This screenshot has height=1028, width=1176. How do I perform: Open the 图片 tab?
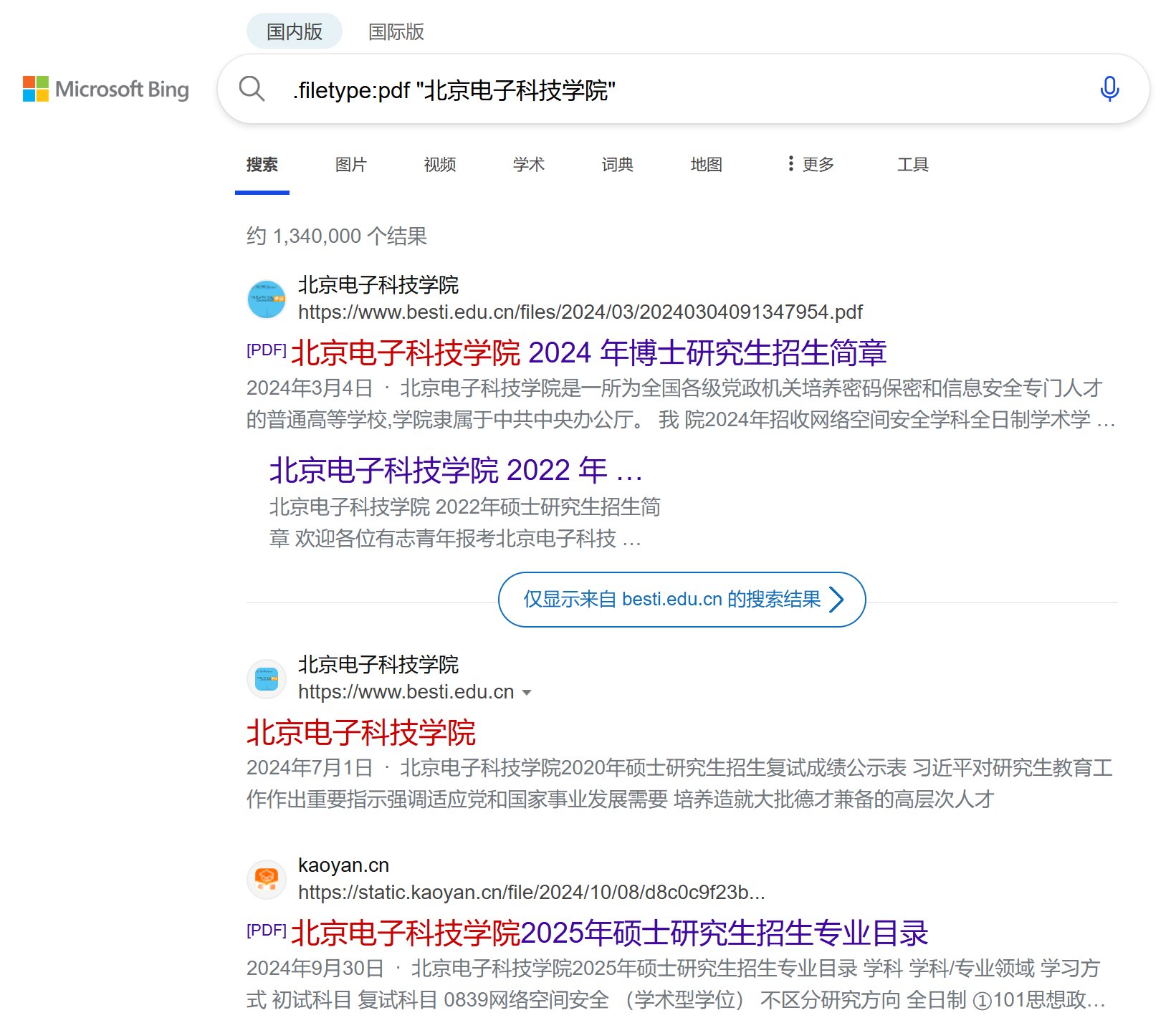[x=351, y=165]
